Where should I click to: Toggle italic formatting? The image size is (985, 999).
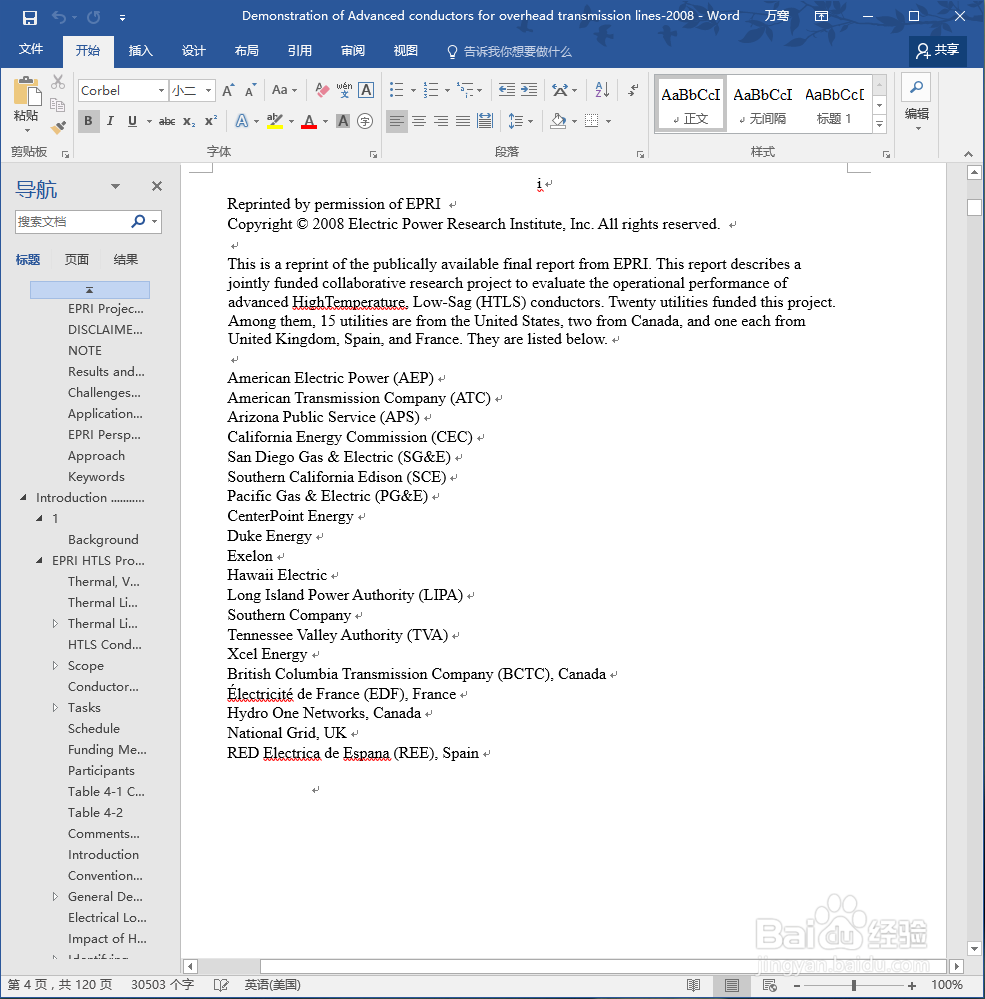(x=110, y=121)
